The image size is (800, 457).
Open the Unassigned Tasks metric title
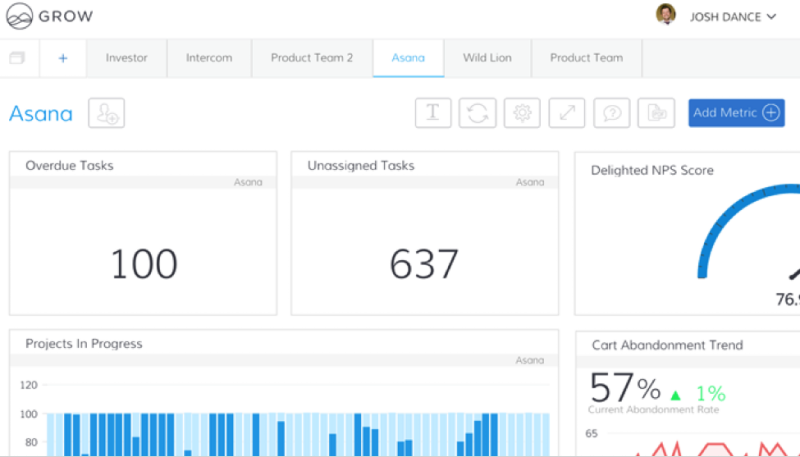(361, 165)
